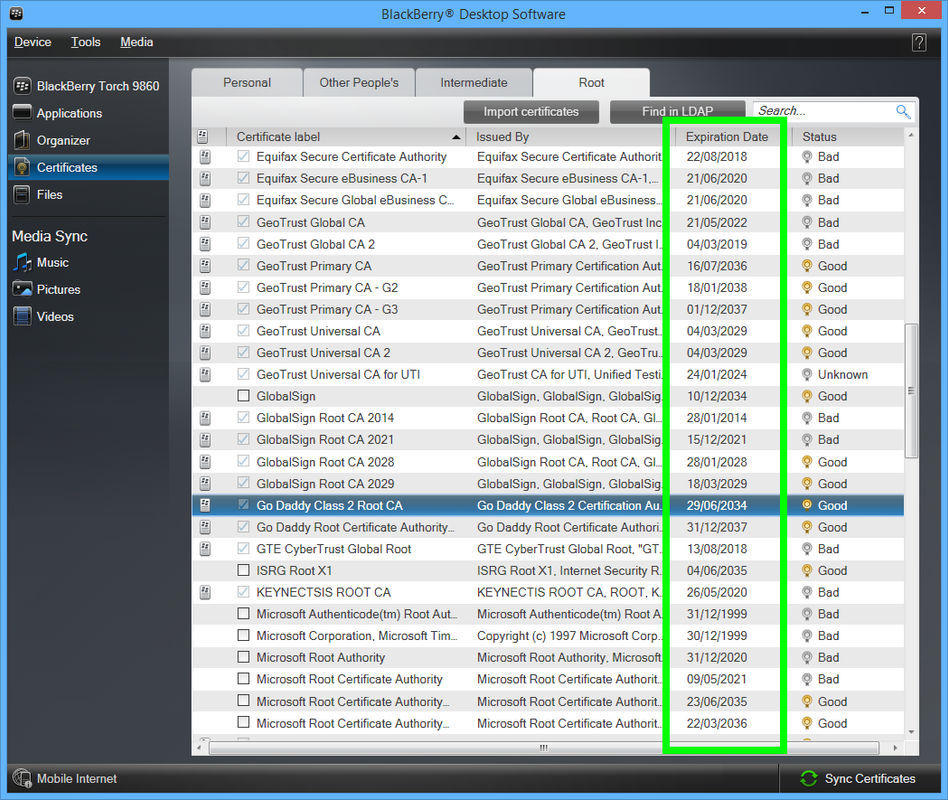This screenshot has width=948, height=800.
Task: Click the device column header icon
Action: pyautogui.click(x=203, y=137)
